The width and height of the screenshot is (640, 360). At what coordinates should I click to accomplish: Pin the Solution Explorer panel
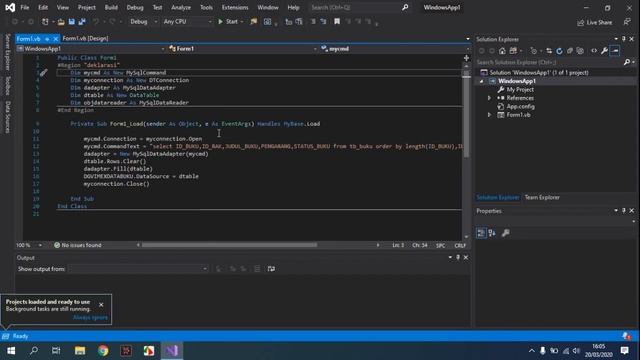pyautogui.click(x=624, y=39)
